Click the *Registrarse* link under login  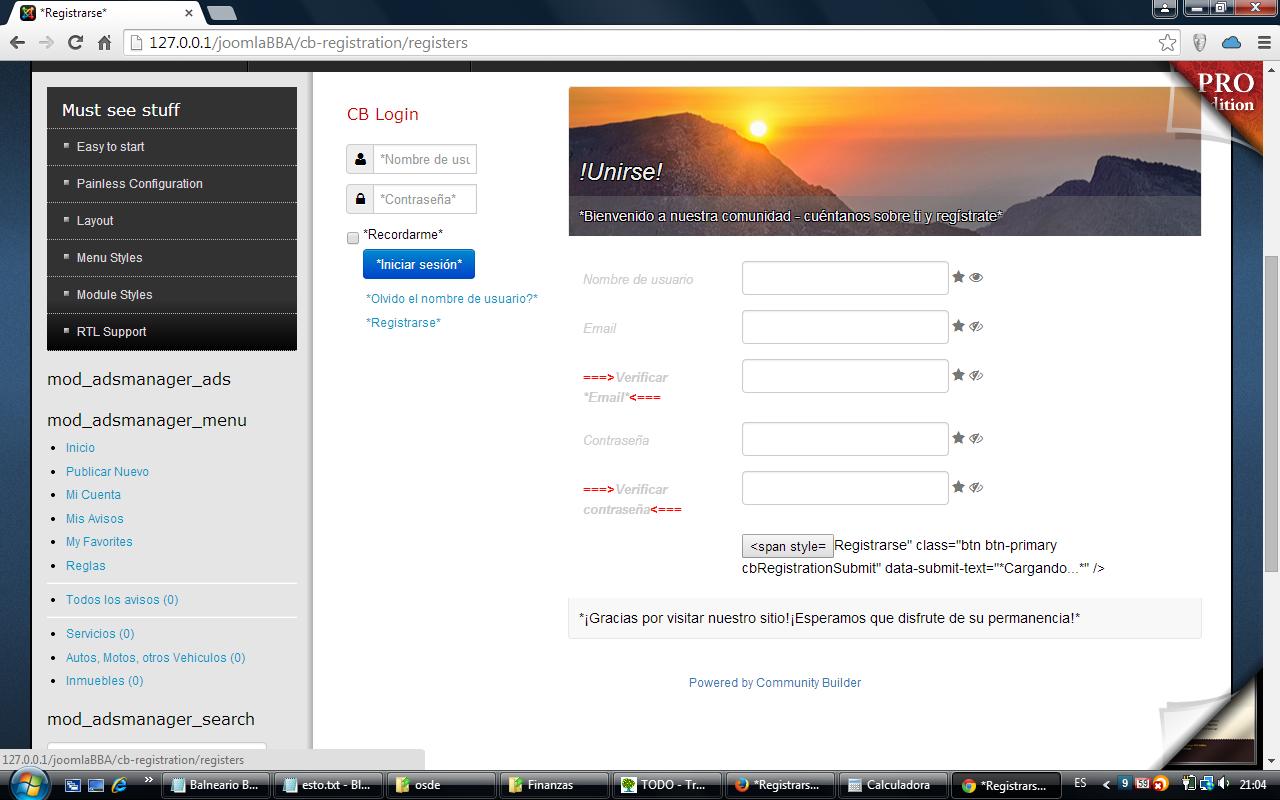[403, 323]
